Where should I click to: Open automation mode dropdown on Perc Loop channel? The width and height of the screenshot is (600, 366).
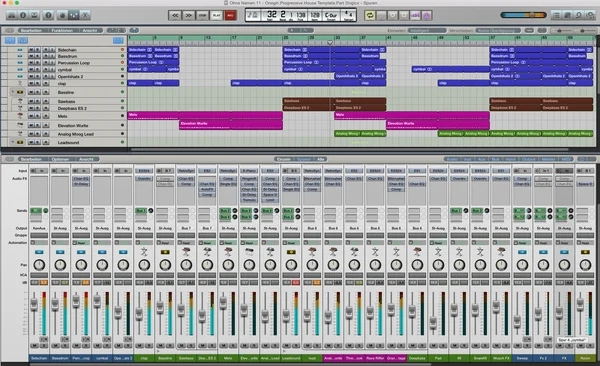[x=81, y=243]
